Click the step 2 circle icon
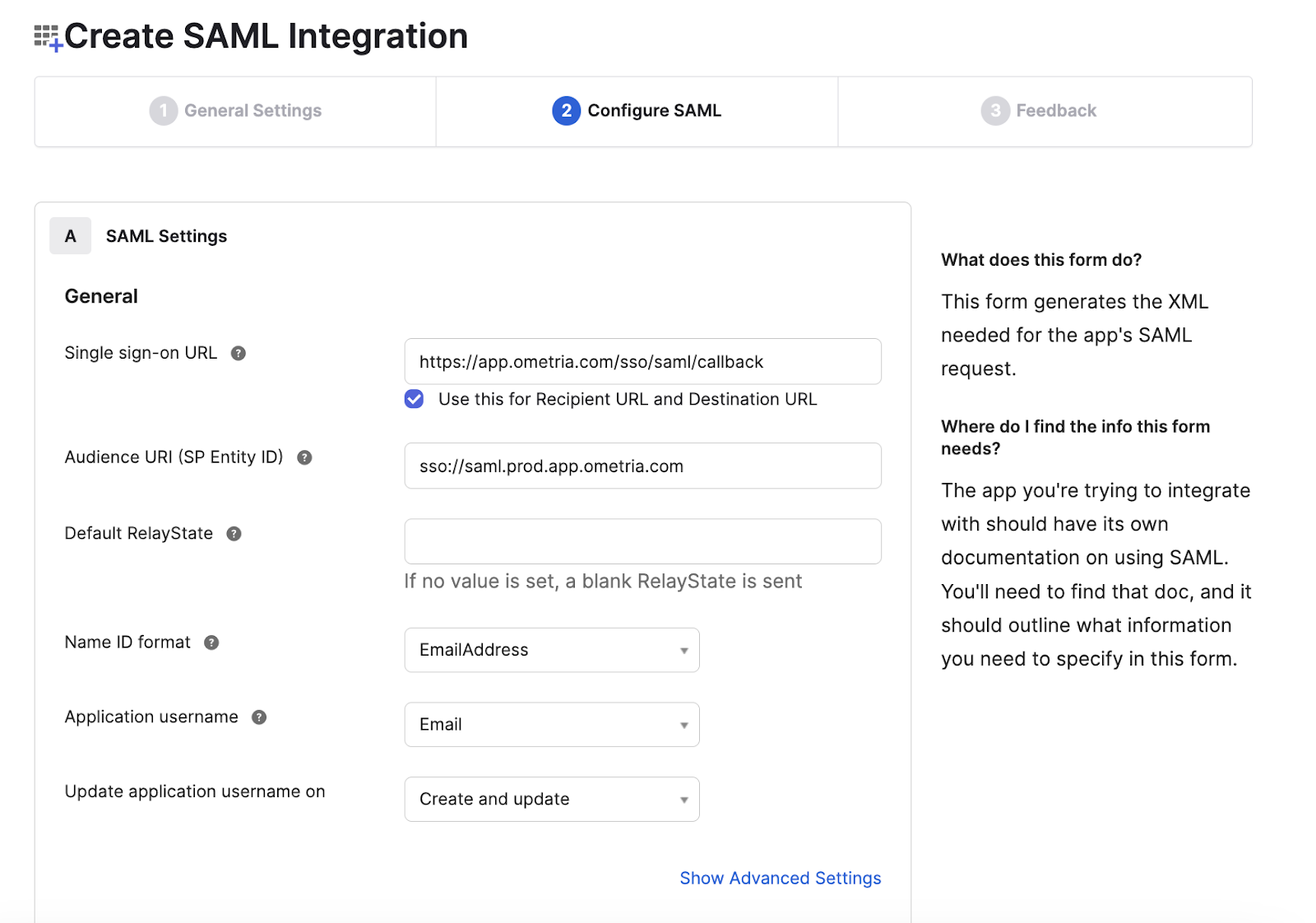 tap(566, 111)
